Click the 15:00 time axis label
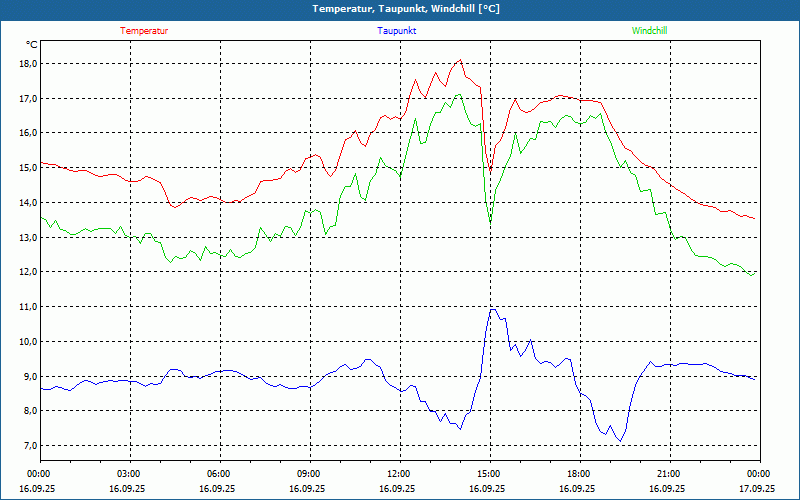Screen dimensions: 800x500 coord(489,474)
